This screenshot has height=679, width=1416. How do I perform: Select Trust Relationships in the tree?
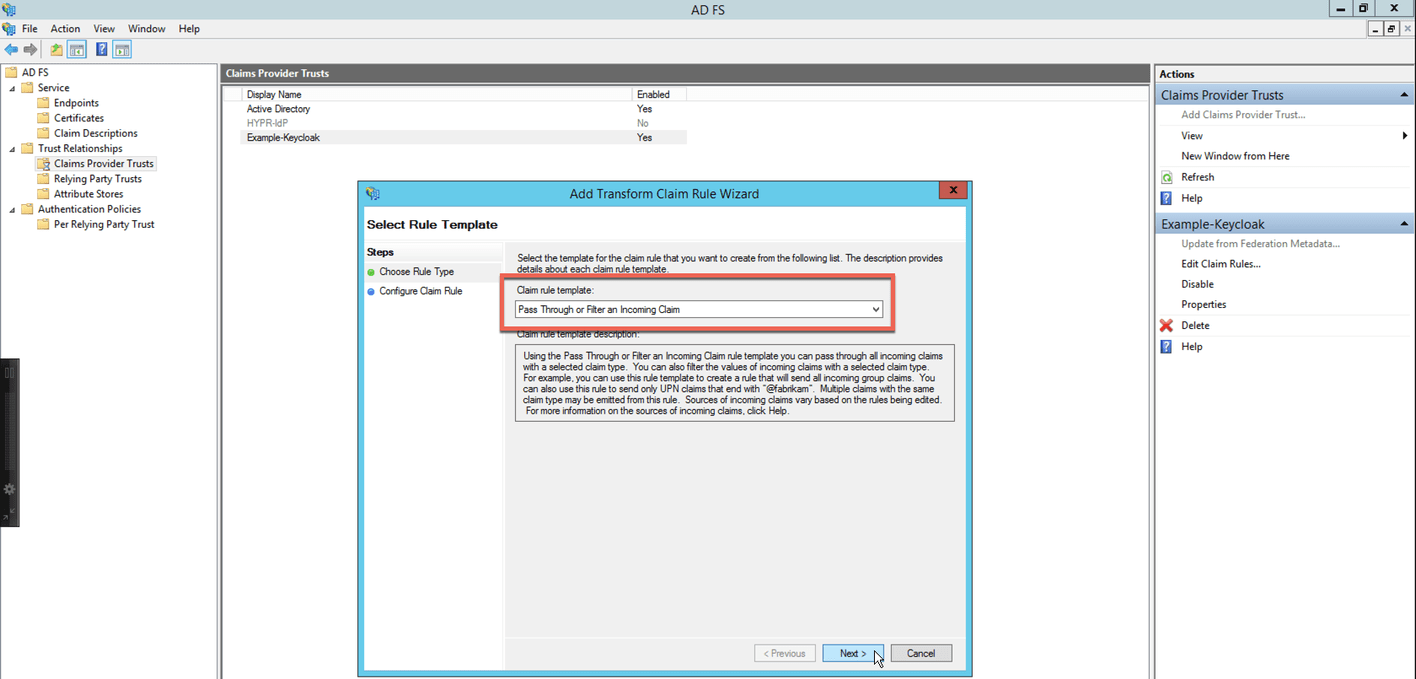80,149
